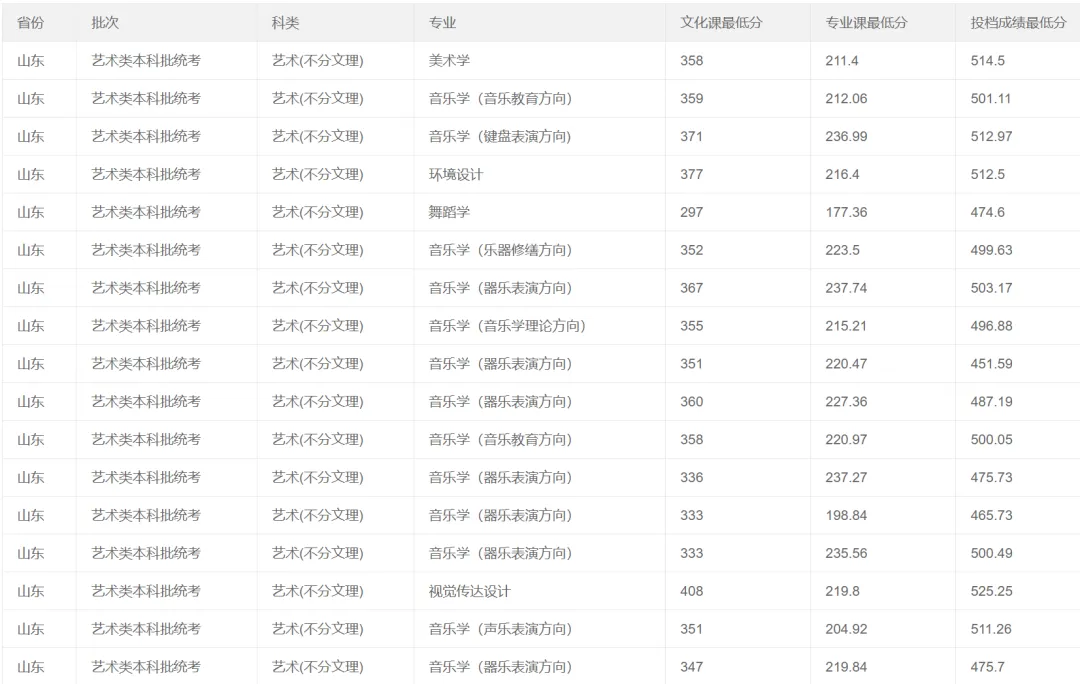
Task: Select the value 219.8 in 视觉传达设计 row
Action: click(x=842, y=591)
